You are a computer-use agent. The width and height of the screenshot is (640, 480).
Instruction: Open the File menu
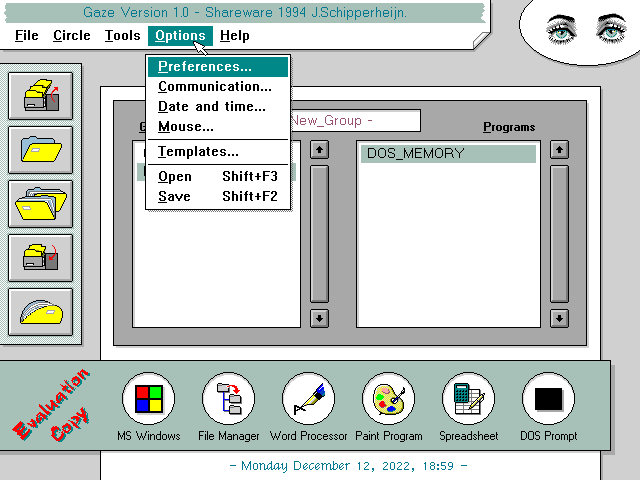point(27,36)
